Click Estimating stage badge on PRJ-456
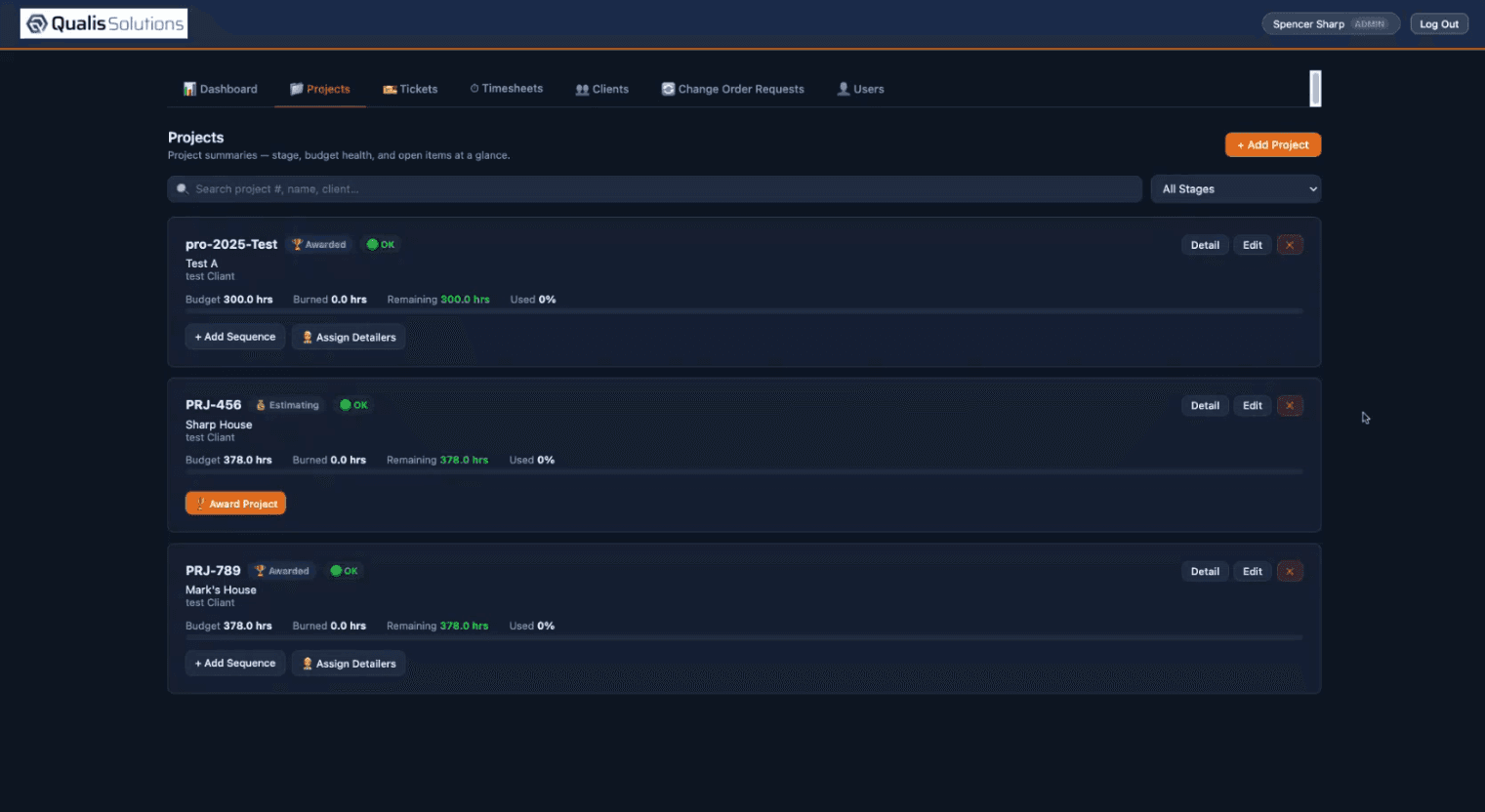Viewport: 1485px width, 812px height. coord(287,405)
